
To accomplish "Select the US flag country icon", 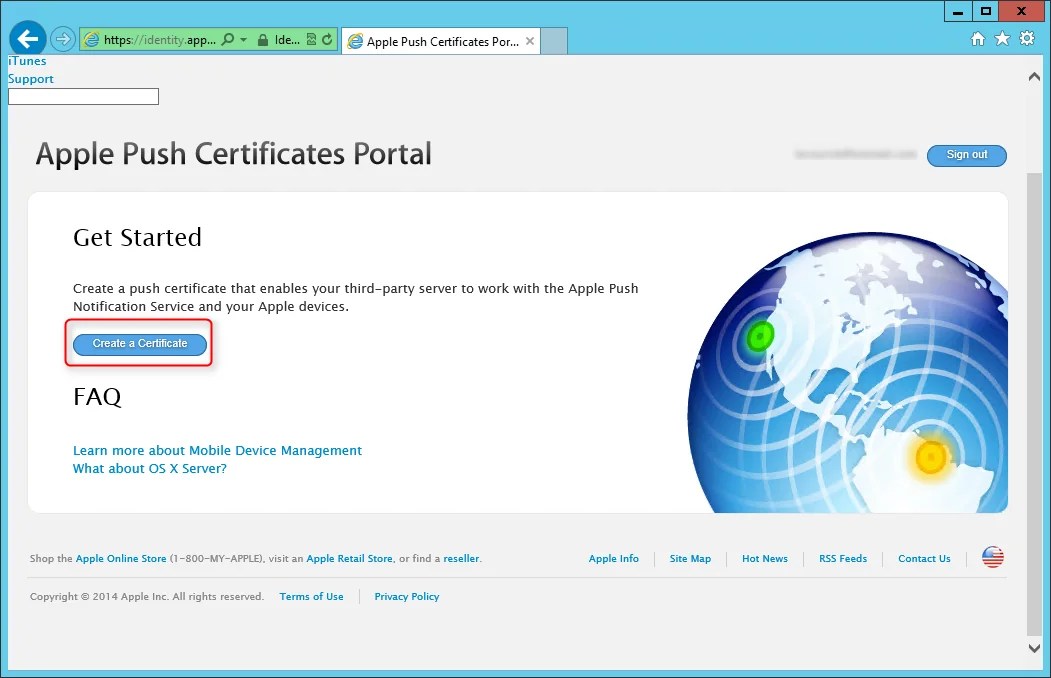I will point(993,557).
